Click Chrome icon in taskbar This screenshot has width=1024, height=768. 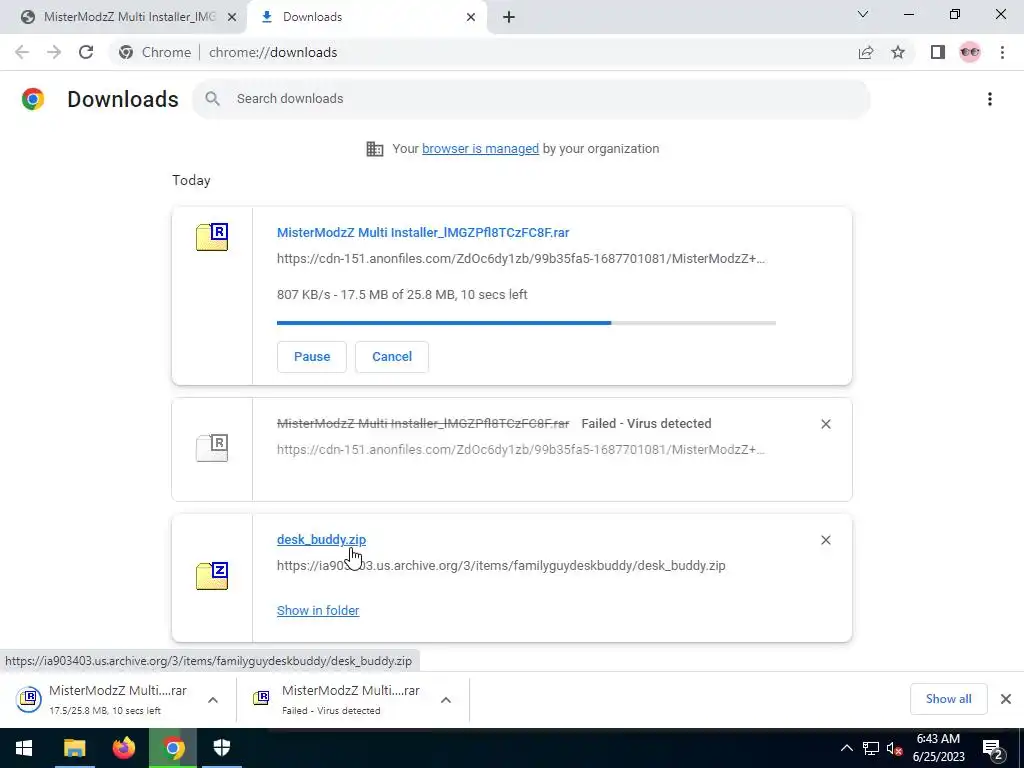coord(173,748)
